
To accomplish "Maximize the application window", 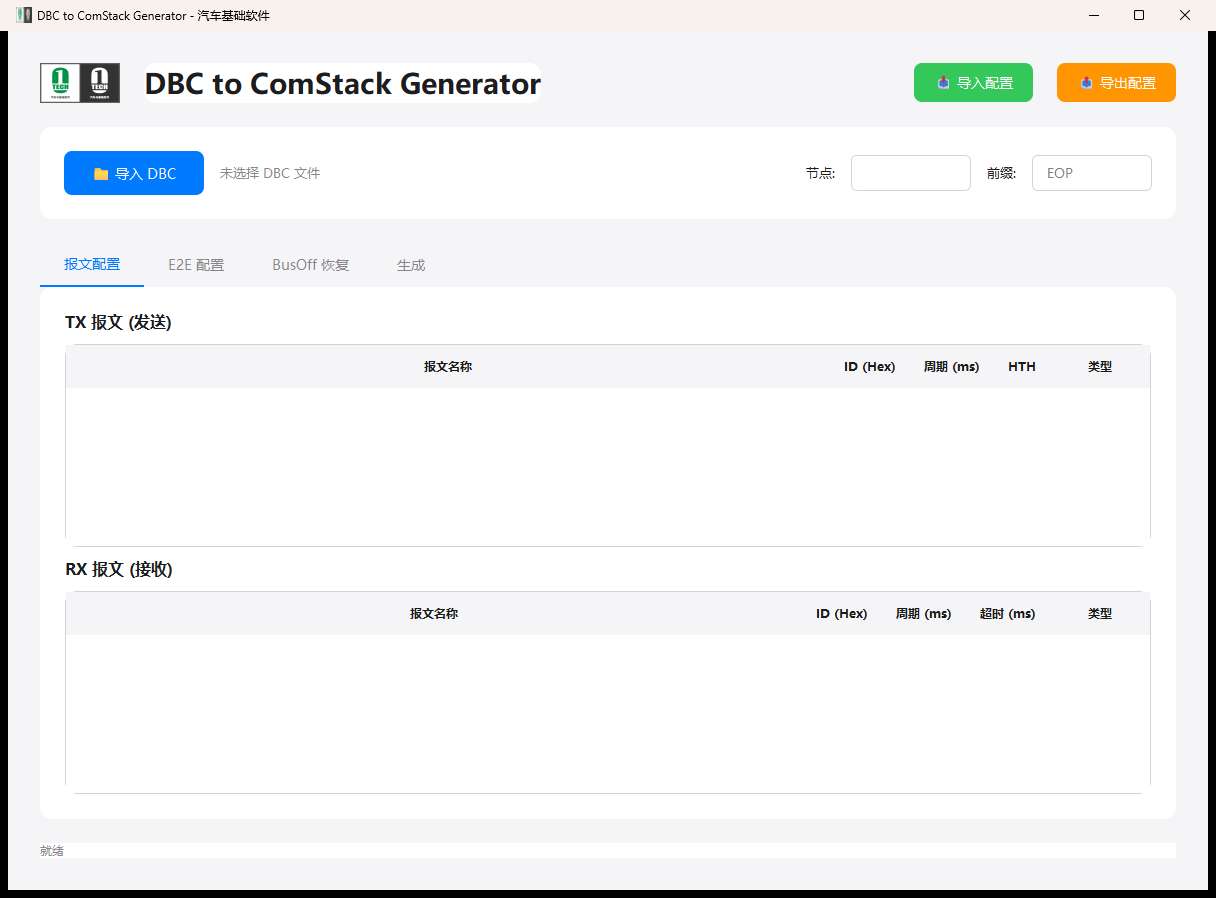I will (x=1139, y=15).
